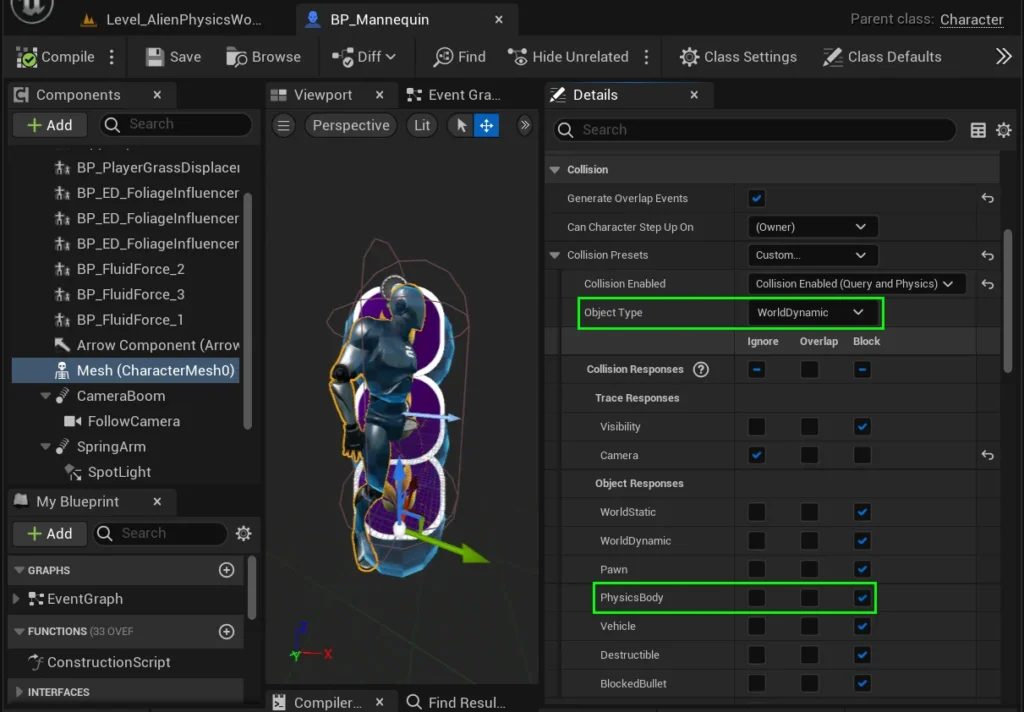Screen dimensions: 1024x712
Task: Reset Camera trace response to default
Action: pyautogui.click(x=987, y=455)
